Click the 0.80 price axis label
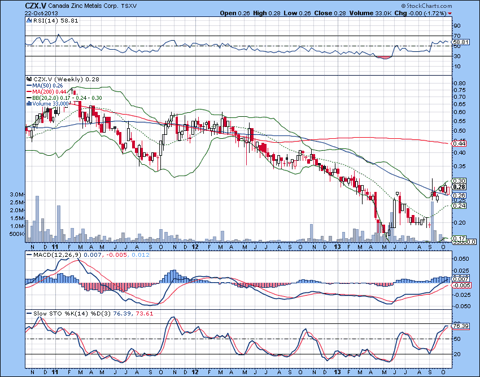The image size is (480, 377). pos(460,83)
